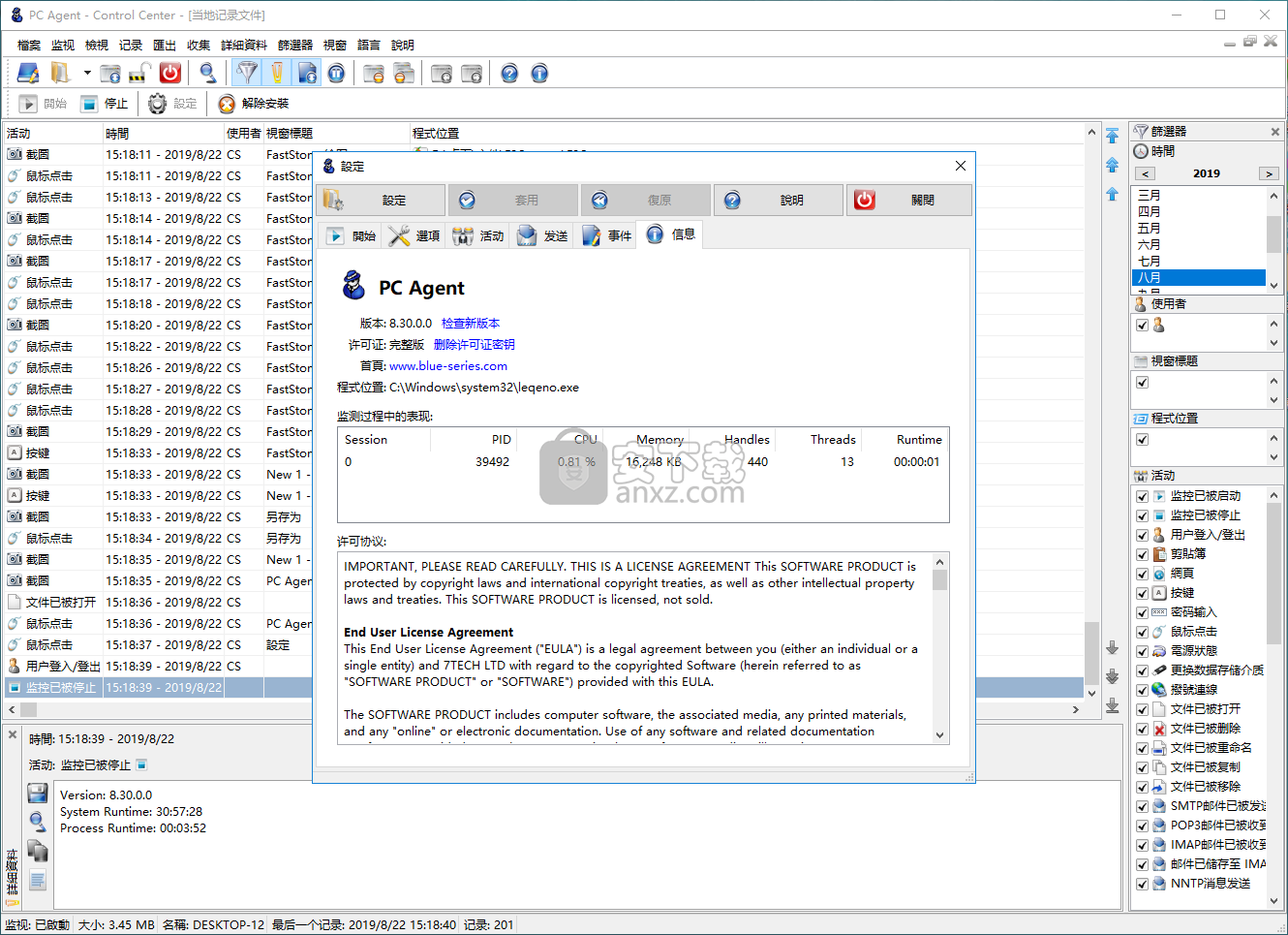1288x935 pixels.
Task: Click the 設定 button in the dialog
Action: point(383,201)
